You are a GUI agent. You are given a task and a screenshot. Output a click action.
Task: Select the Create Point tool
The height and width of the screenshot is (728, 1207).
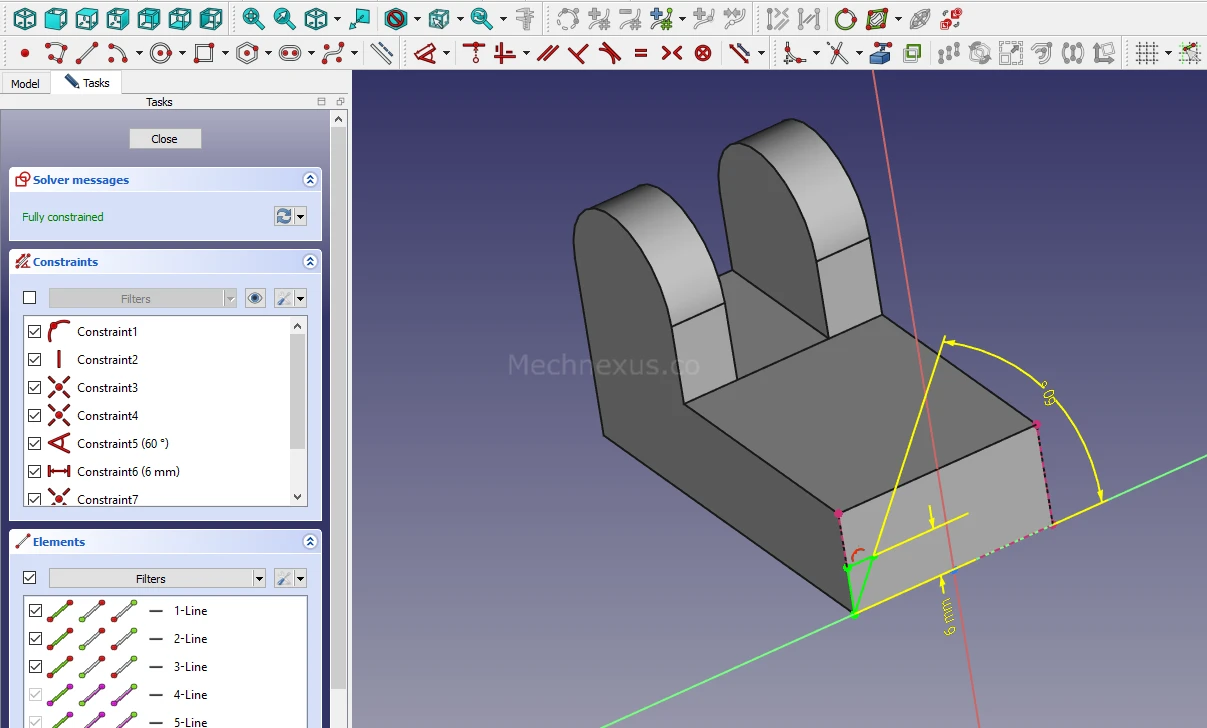coord(25,53)
